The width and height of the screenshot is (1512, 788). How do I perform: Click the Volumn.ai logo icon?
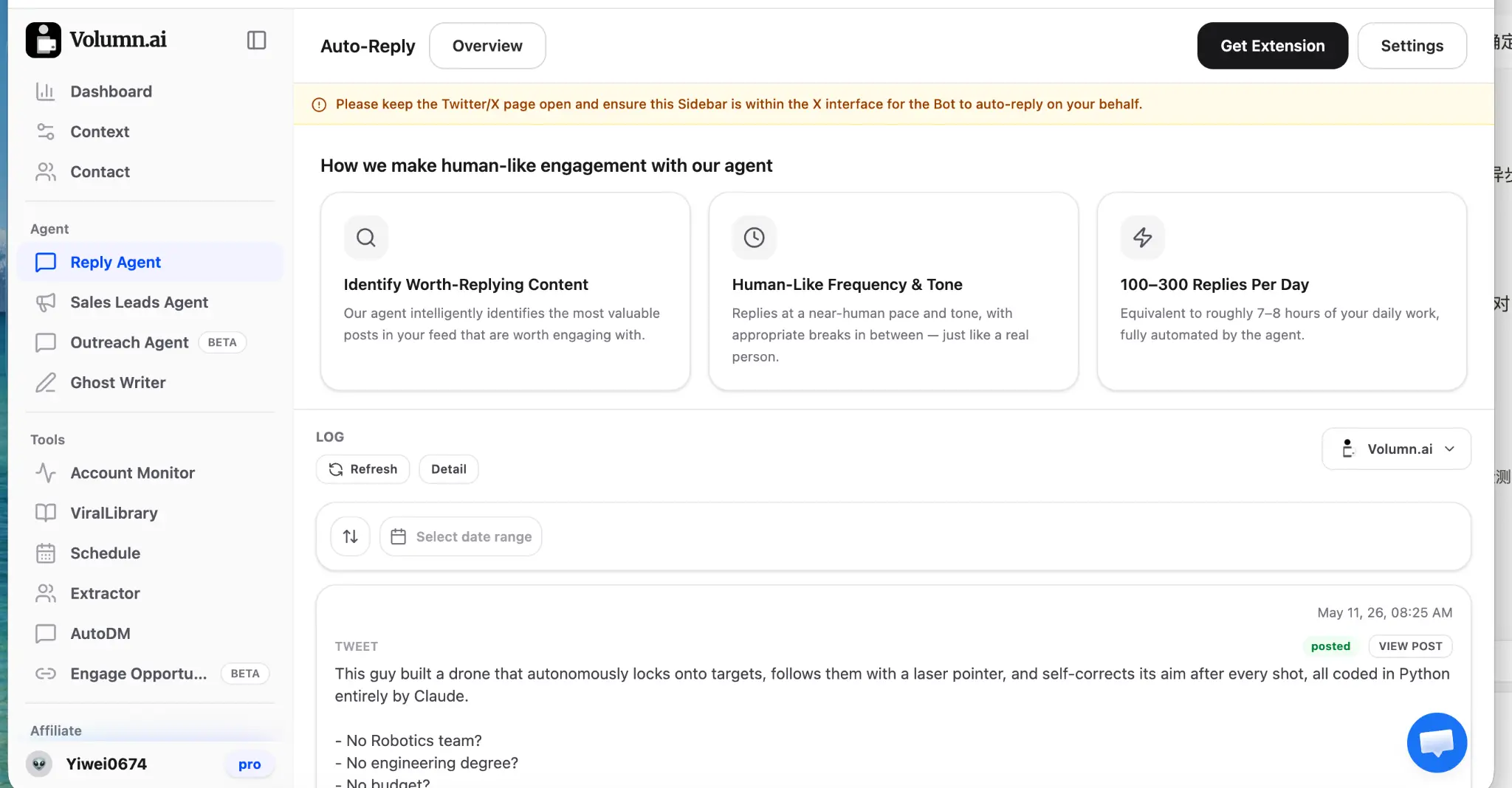[x=44, y=40]
